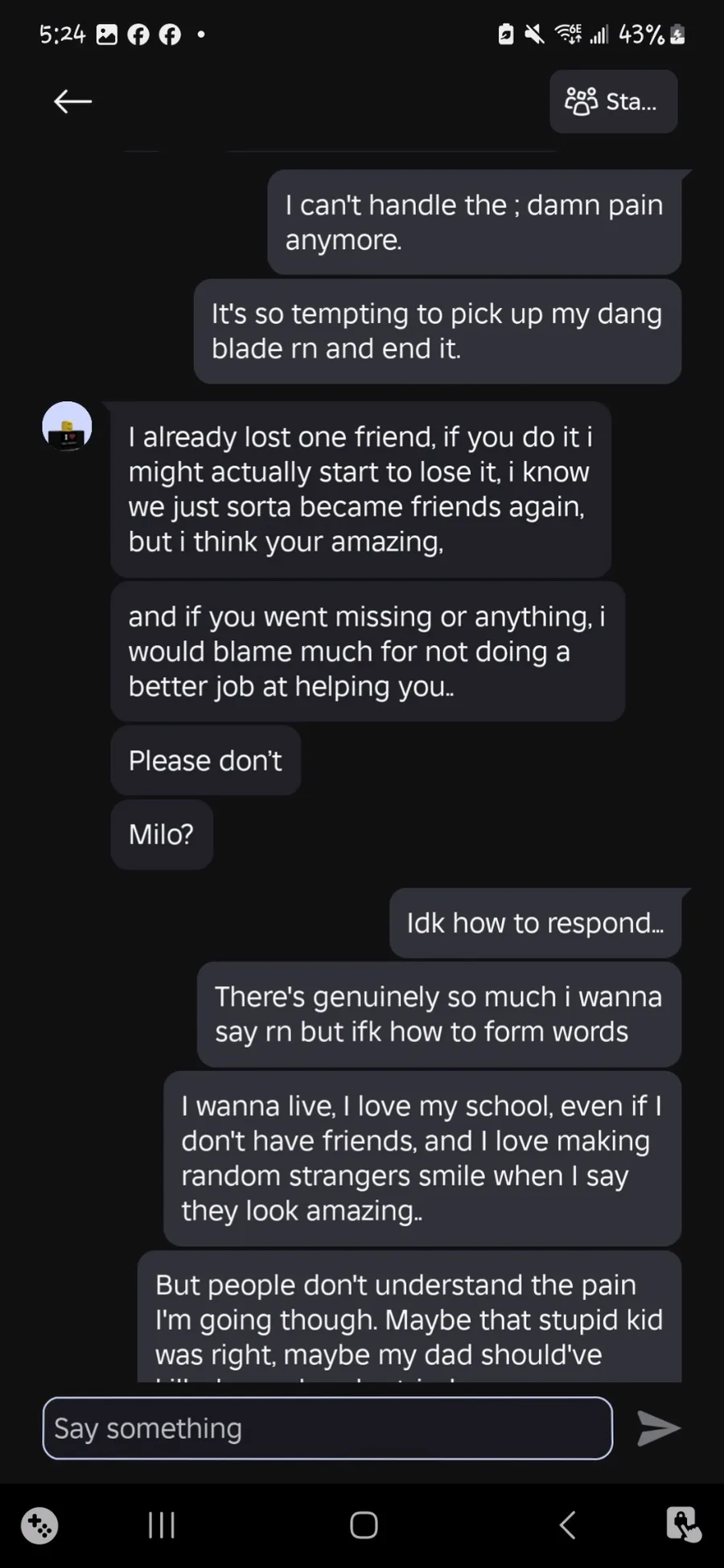Tap the Wi-Fi indicator in status bar
Screen dimensions: 724x1568
pos(568,35)
